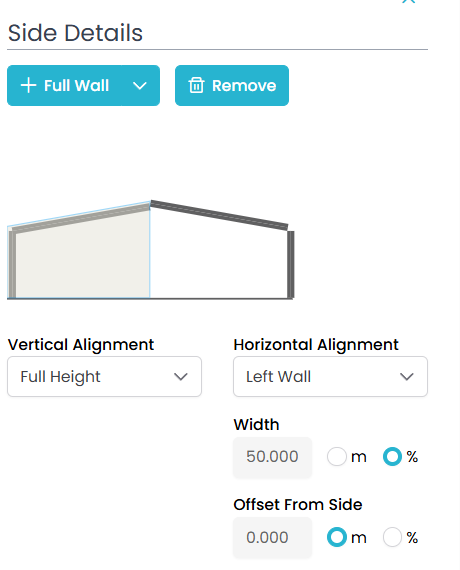Click the chevron in Horizontal Alignment box
460x570 pixels.
[407, 377]
